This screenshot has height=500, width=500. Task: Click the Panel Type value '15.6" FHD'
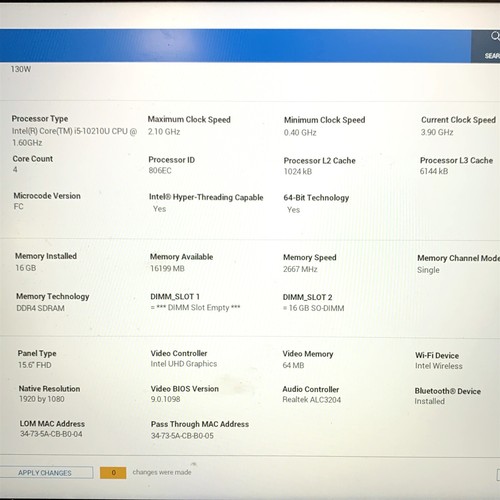coord(35,365)
